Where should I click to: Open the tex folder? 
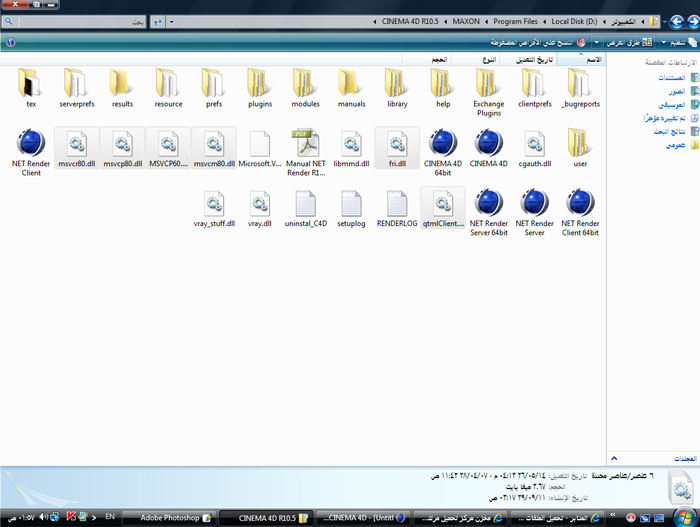(x=31, y=88)
